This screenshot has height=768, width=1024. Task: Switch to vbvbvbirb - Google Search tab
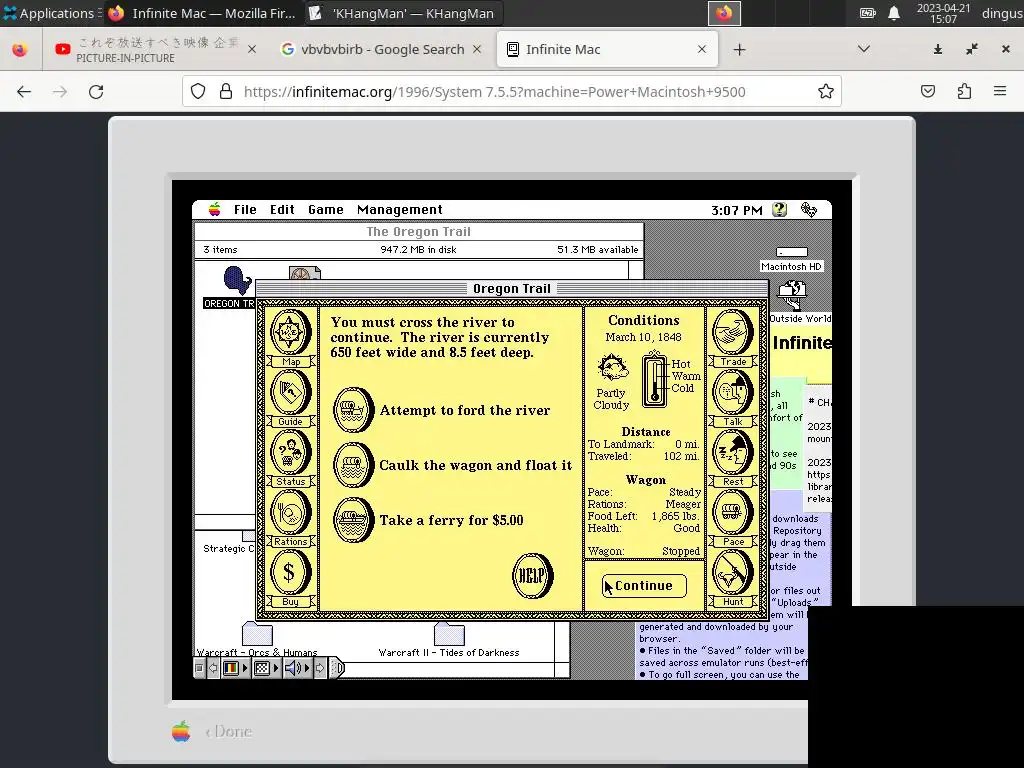coord(382,49)
